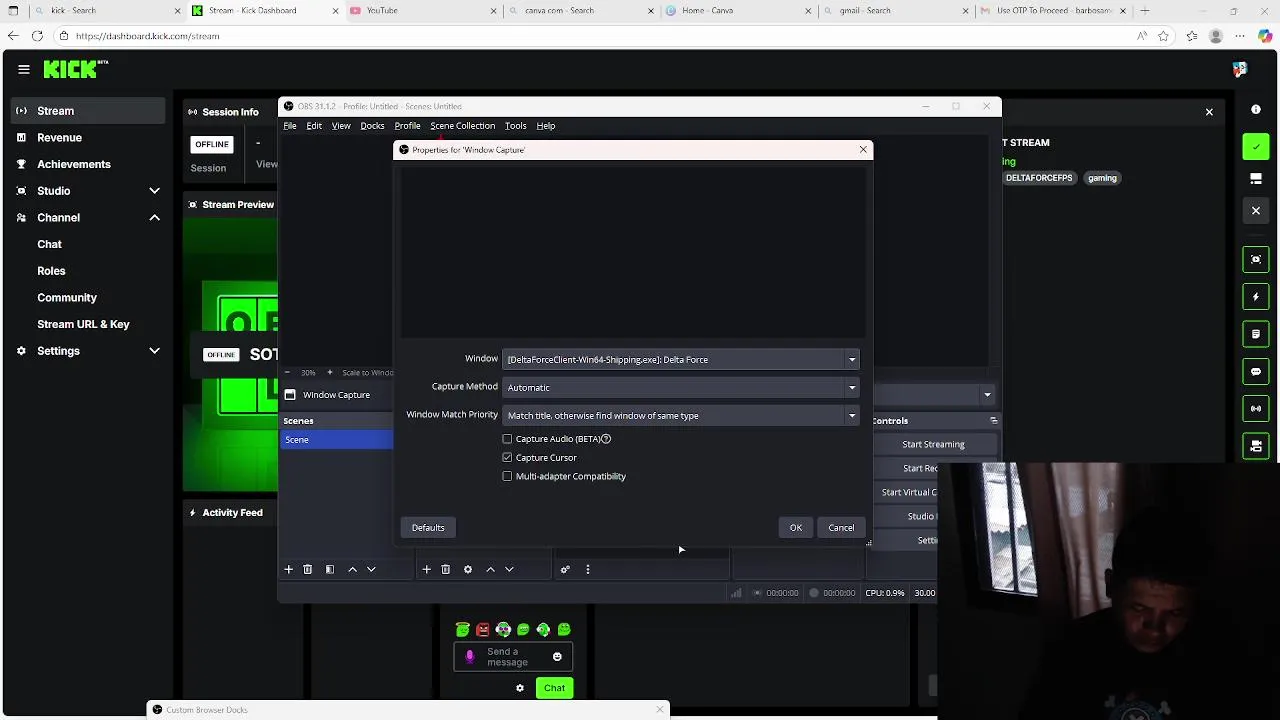Image resolution: width=1280 pixels, height=720 pixels.
Task: Click the green checkmark sidebar button
Action: tap(1256, 147)
